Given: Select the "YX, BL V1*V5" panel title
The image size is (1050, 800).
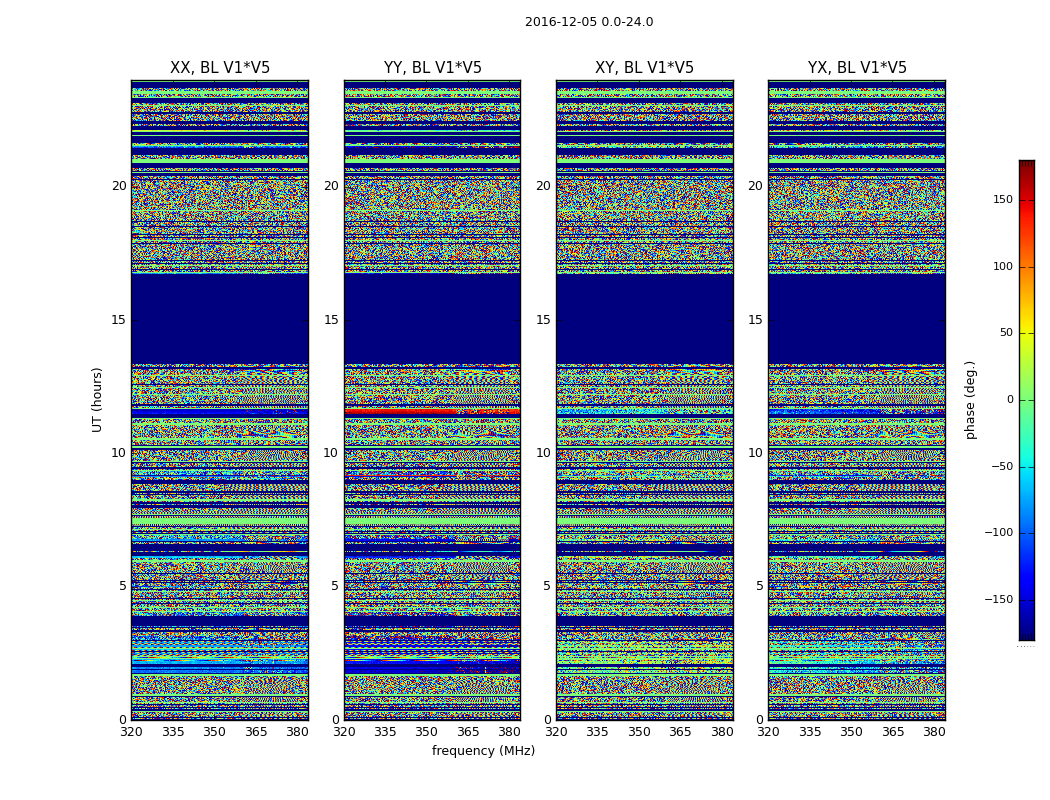Looking at the screenshot, I should tap(857, 68).
